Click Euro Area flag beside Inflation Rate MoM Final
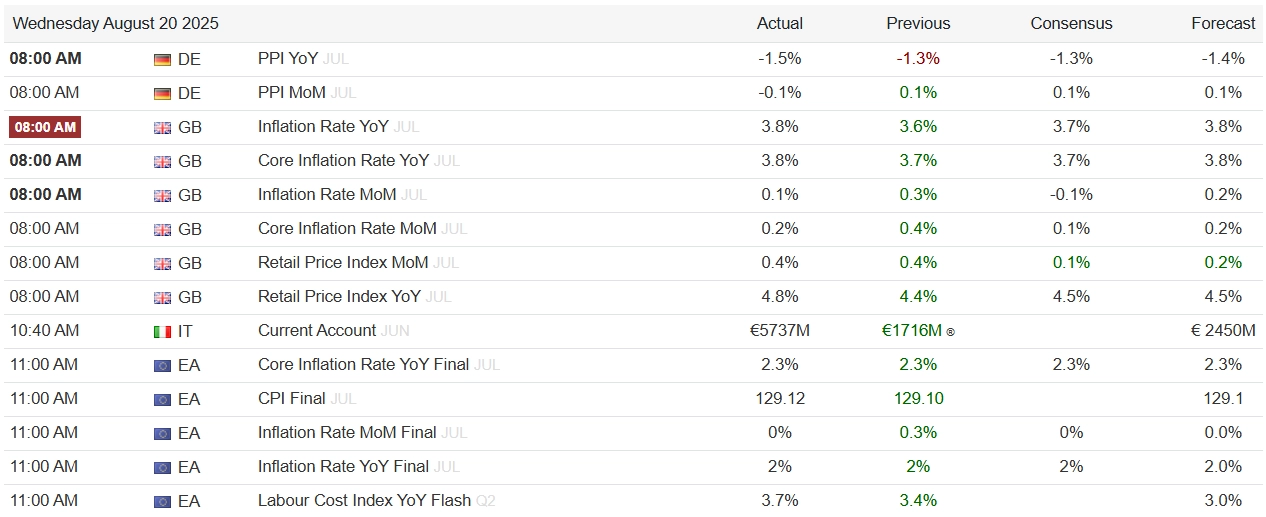1266x517 pixels. 162,433
